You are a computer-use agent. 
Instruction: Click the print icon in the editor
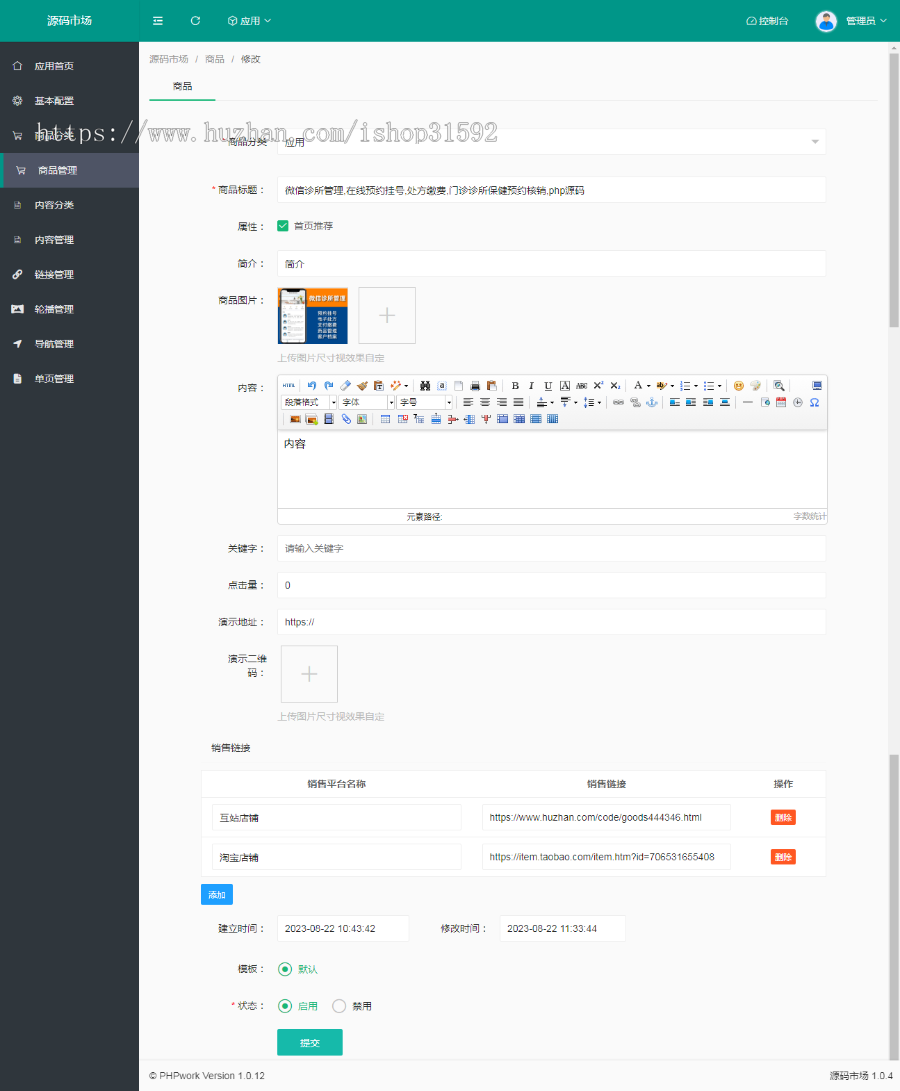tap(475, 385)
